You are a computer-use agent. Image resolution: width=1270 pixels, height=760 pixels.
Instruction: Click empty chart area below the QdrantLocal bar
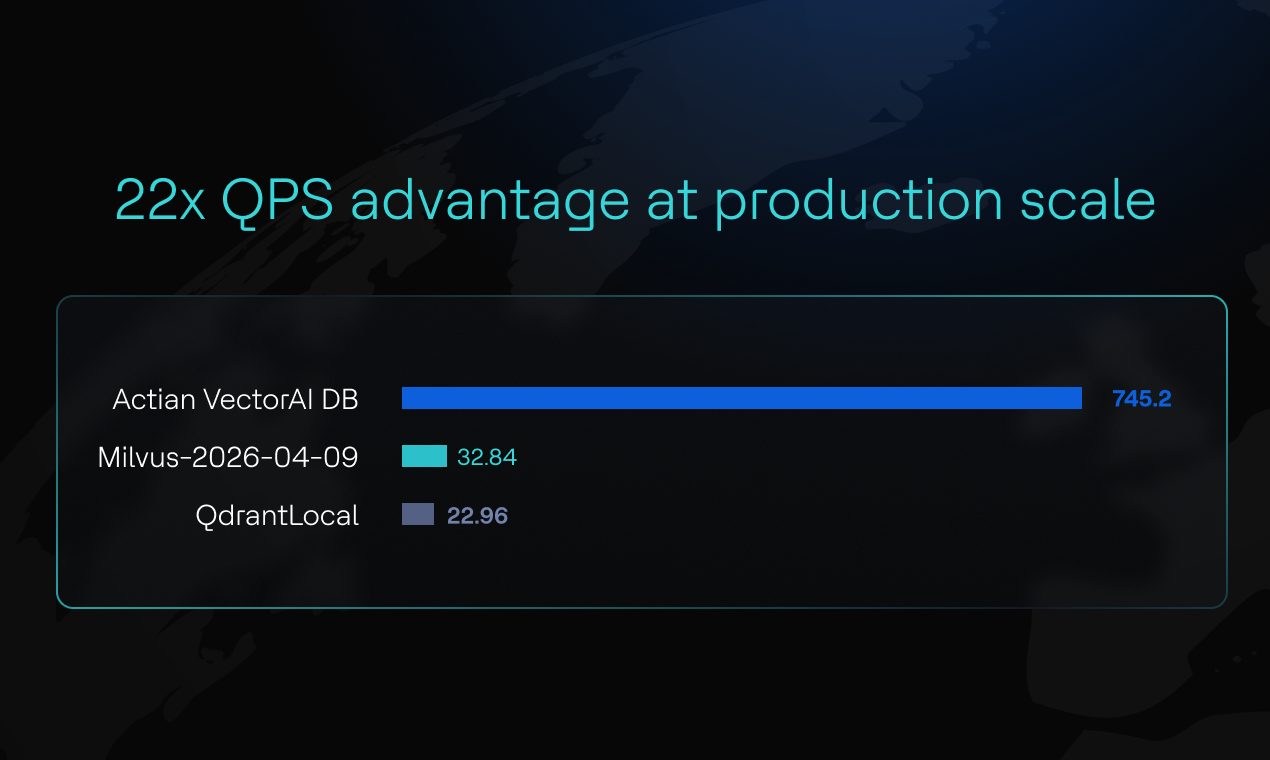[640, 565]
